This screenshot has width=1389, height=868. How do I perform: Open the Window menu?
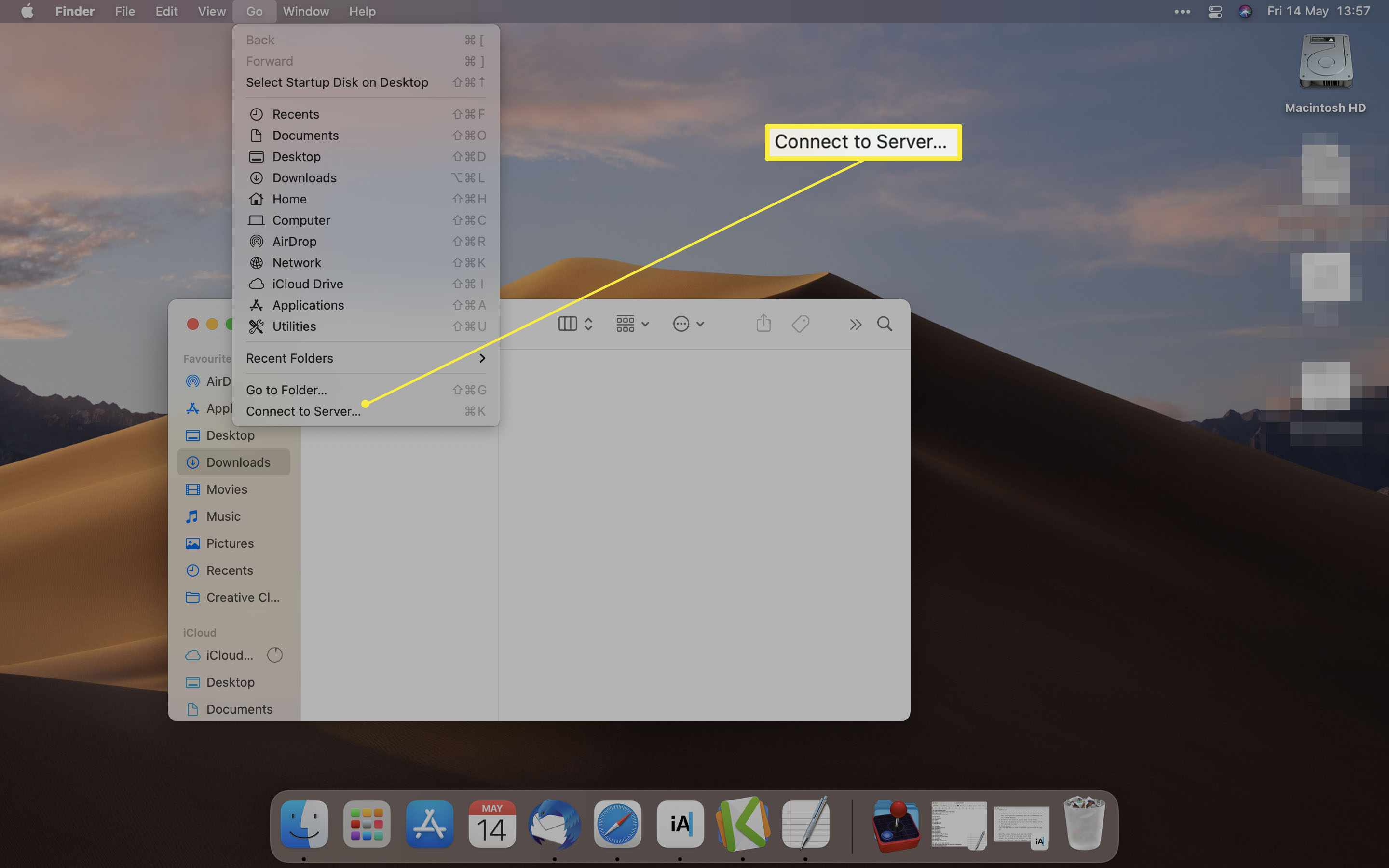click(x=306, y=12)
